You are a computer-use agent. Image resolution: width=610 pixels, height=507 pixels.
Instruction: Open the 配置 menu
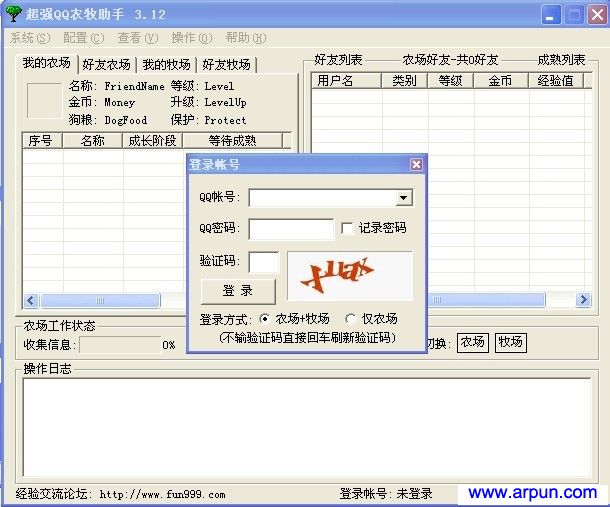(83, 38)
